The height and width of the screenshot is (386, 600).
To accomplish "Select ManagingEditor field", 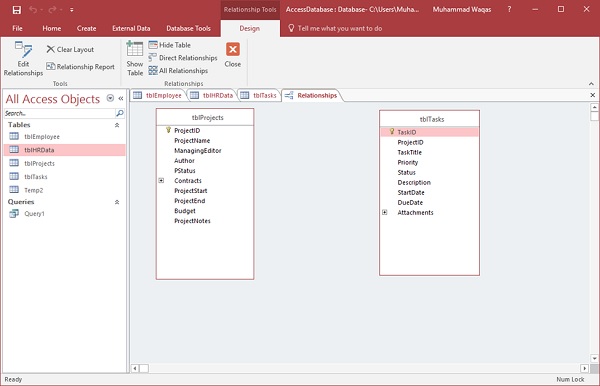I will tap(198, 150).
